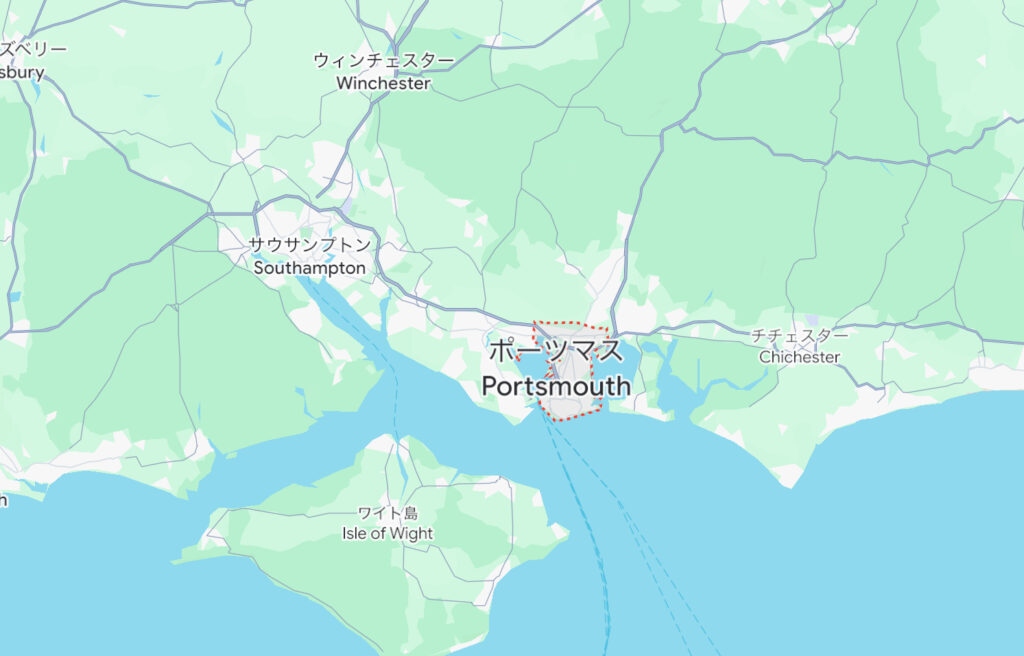Click the Isle of Wight label
1024x656 pixels.
[387, 533]
